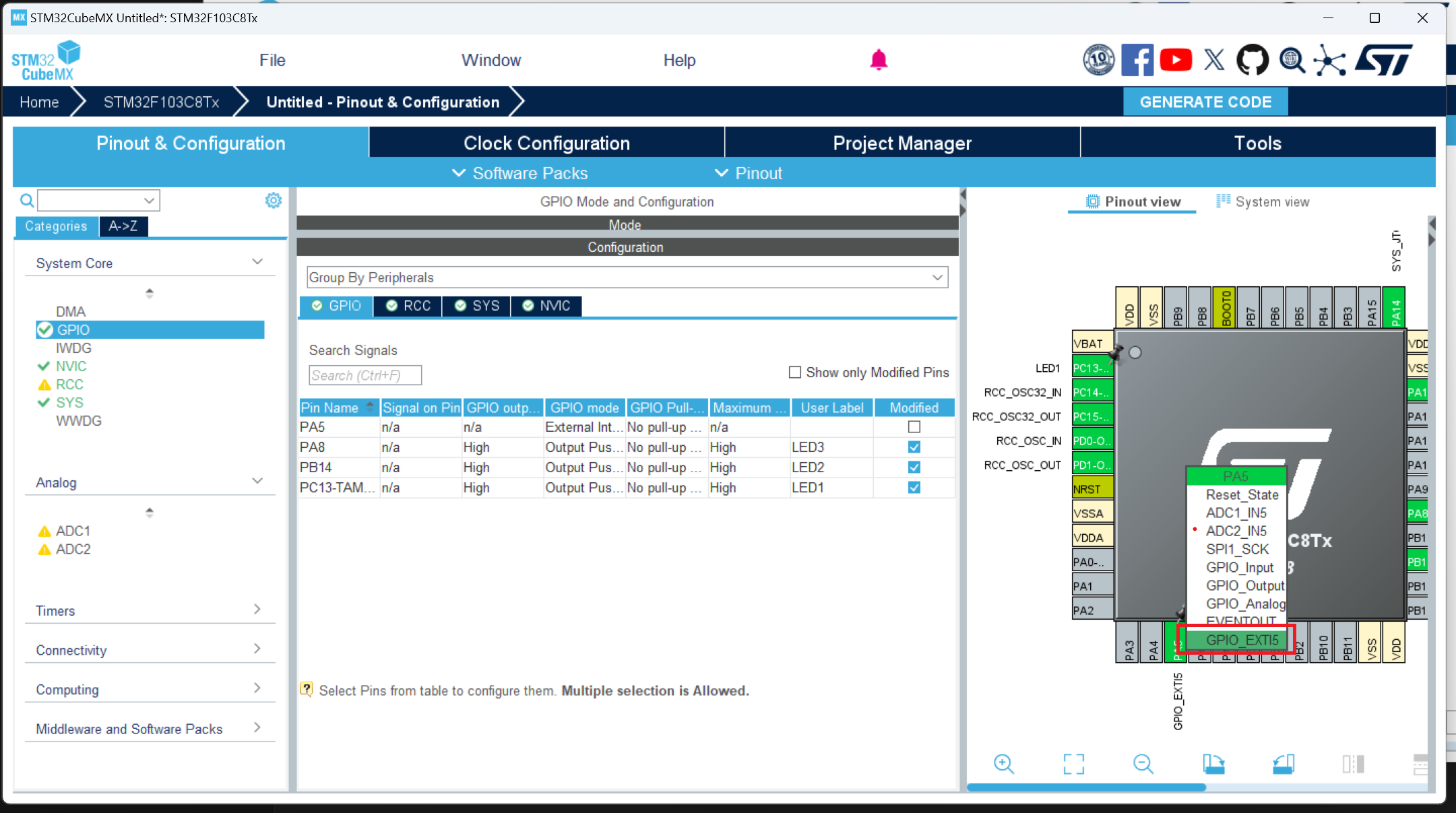
Task: Switch to Clock Configuration tab
Action: tap(546, 143)
